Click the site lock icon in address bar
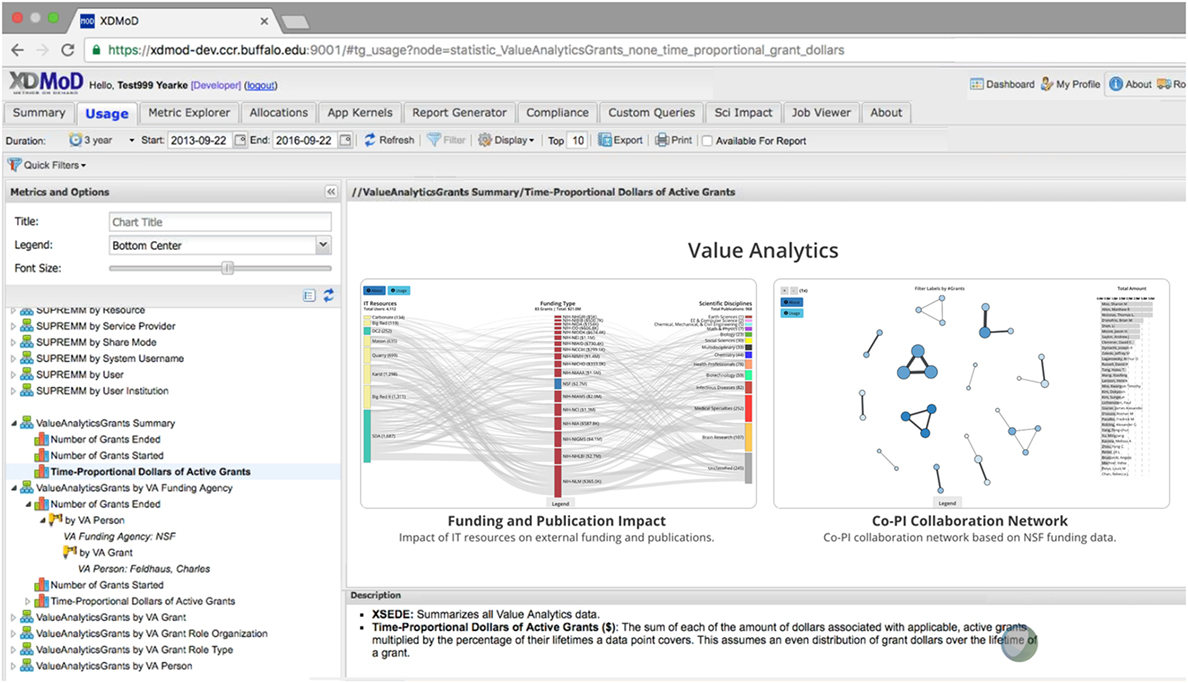The image size is (1188, 683). [x=95, y=50]
